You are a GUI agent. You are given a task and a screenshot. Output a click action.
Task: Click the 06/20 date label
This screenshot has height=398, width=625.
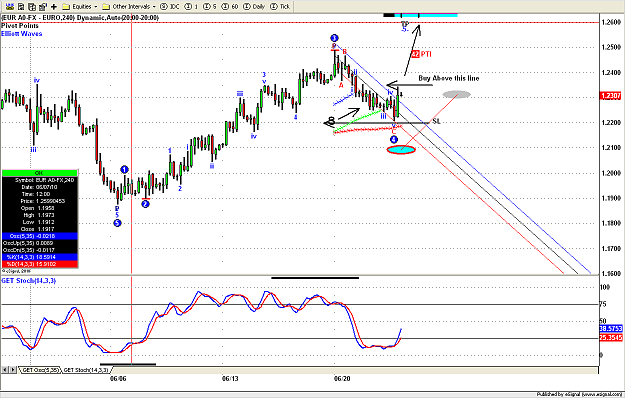(x=342, y=378)
